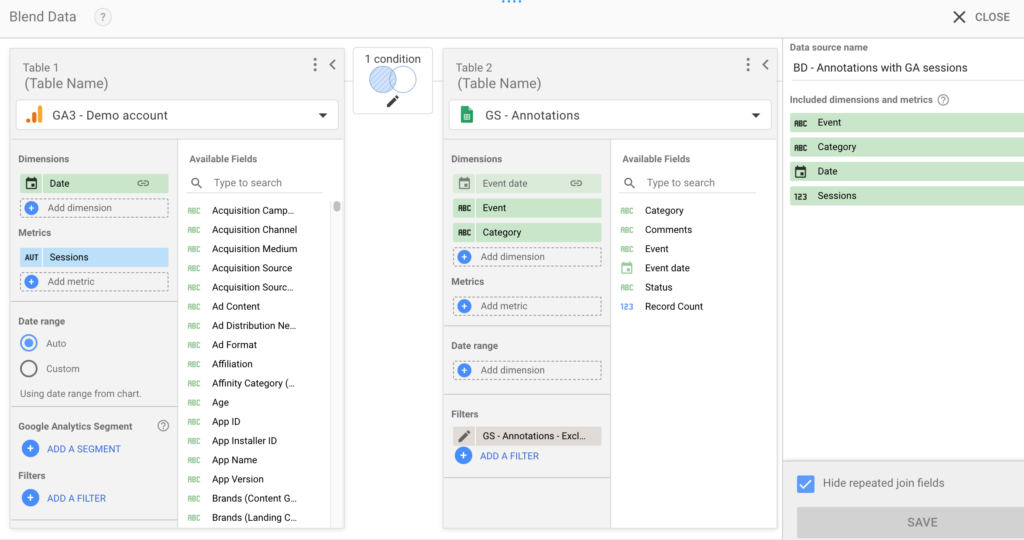
Task: Select included Event field chip
Action: click(x=907, y=123)
